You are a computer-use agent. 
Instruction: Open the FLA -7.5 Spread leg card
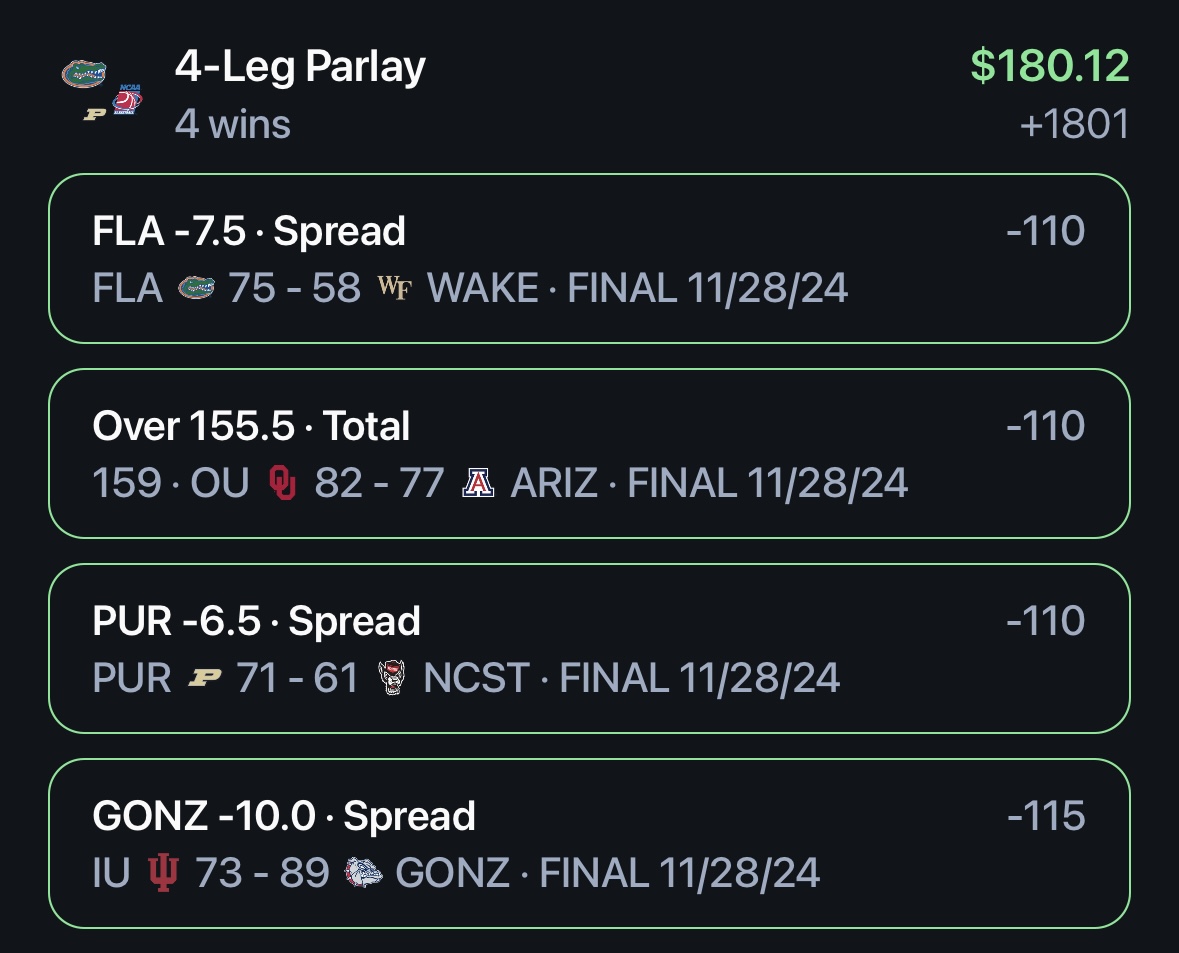[x=590, y=259]
